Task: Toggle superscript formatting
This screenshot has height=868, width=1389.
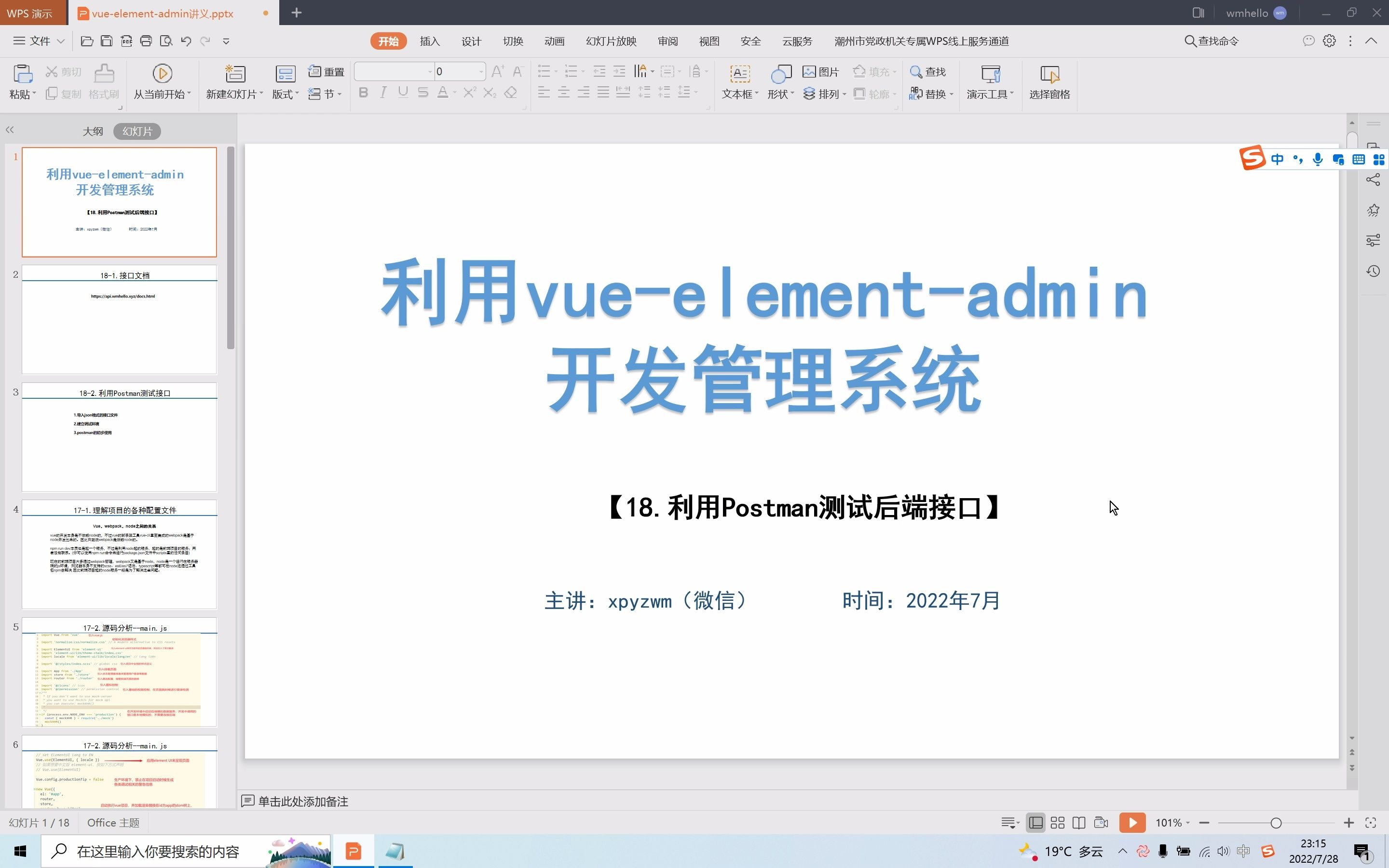Action: tap(469, 93)
